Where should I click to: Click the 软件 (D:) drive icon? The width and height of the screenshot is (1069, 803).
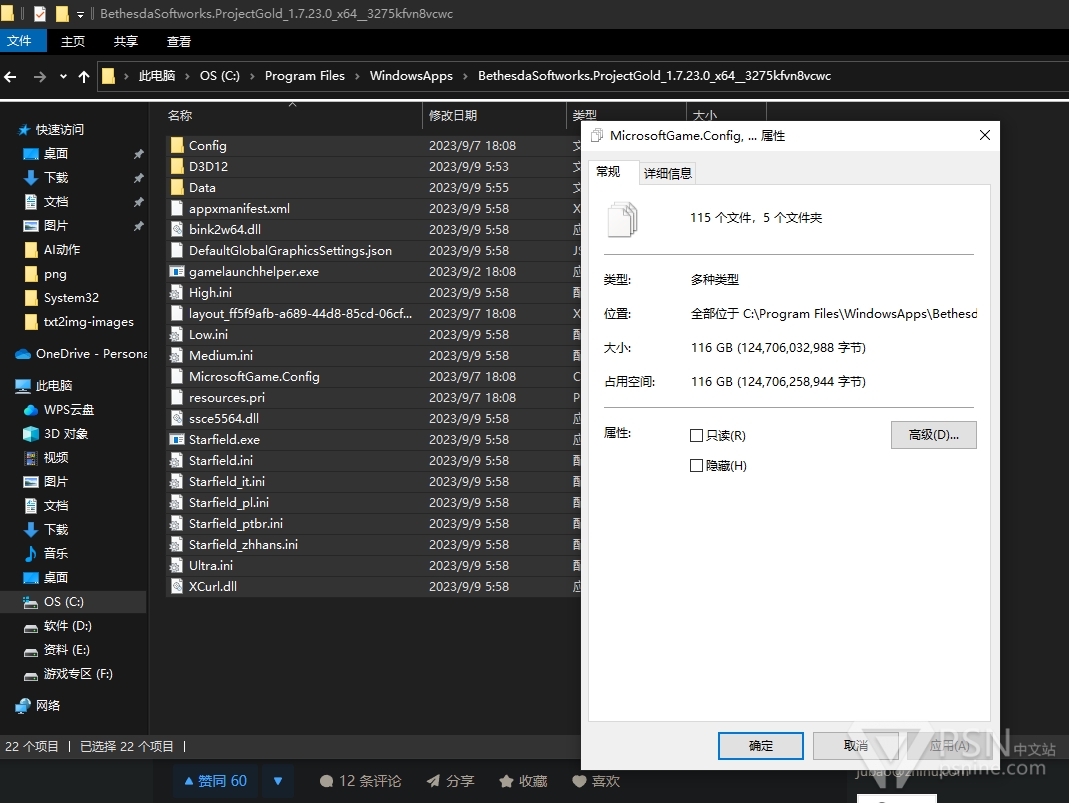point(31,627)
